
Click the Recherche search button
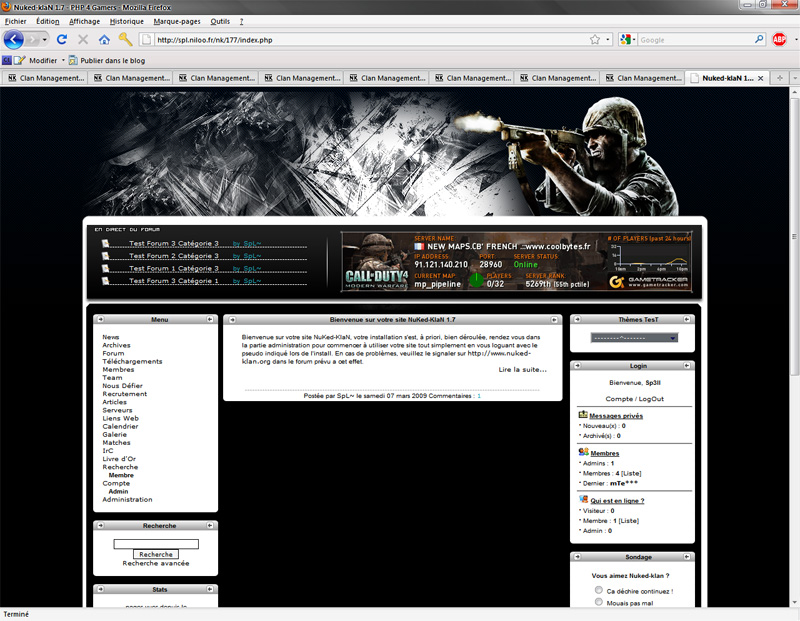(x=155, y=554)
